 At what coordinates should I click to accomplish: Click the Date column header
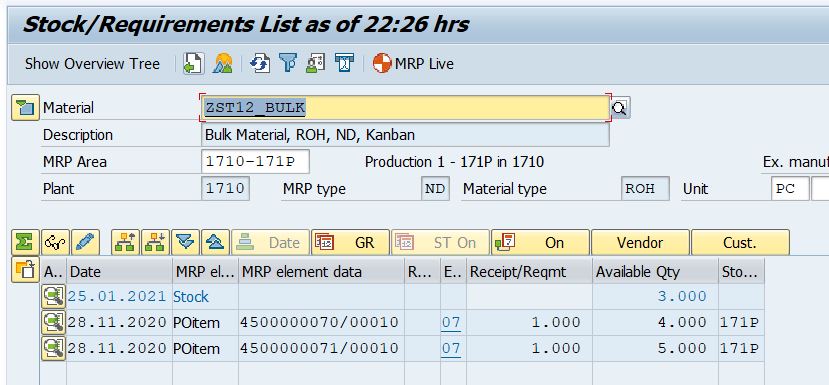pyautogui.click(x=119, y=272)
